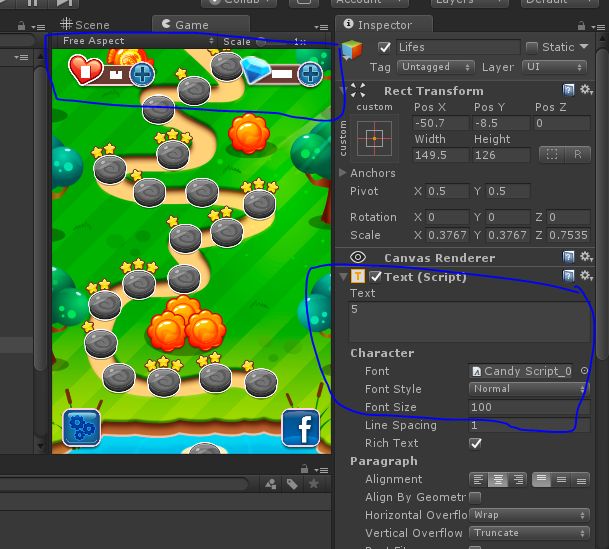This screenshot has width=609, height=549.
Task: Toggle Blueprint mode button in Rect Transform
Action: click(x=552, y=155)
